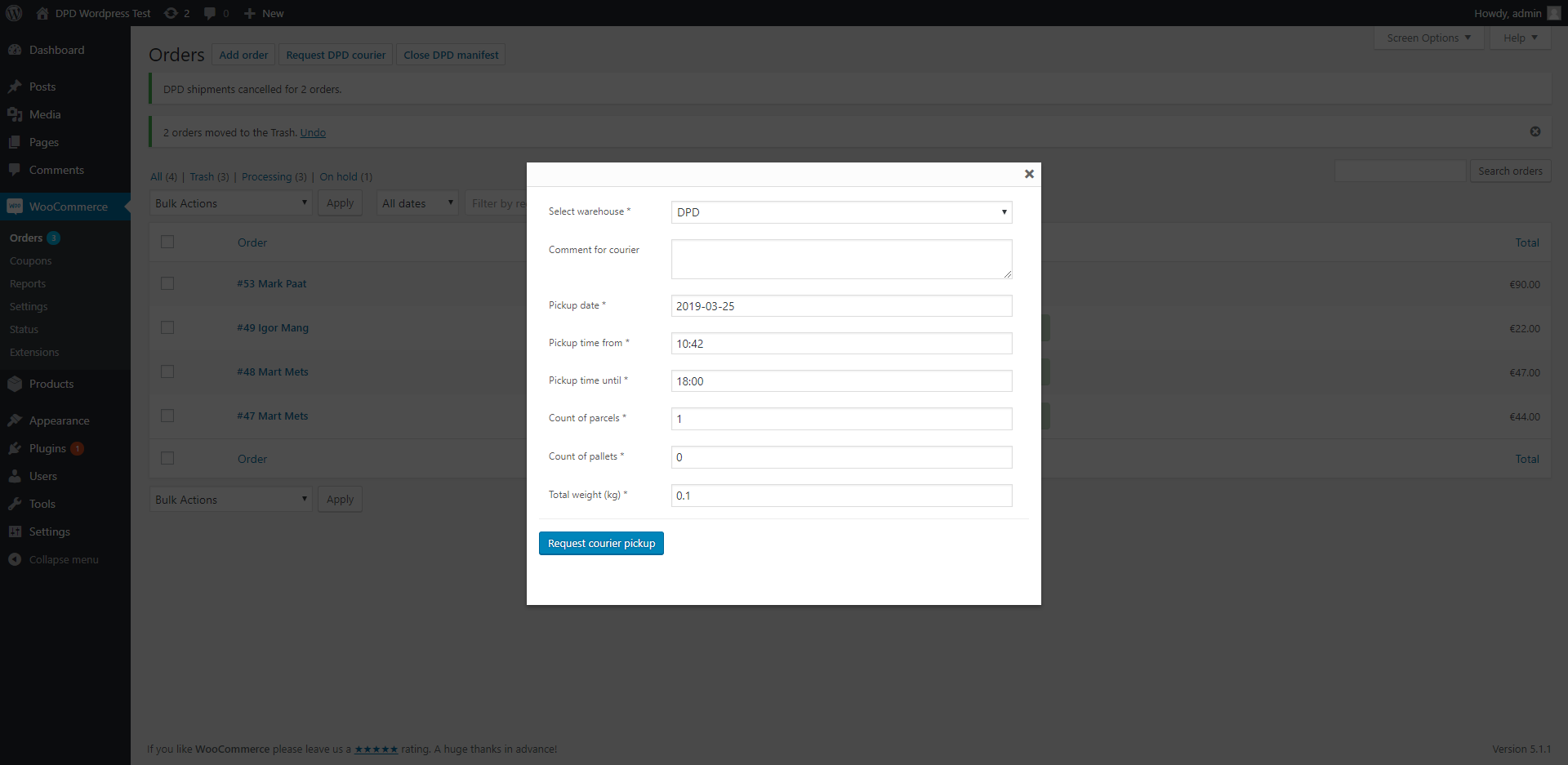
Task: Open Reports submenu item
Action: [28, 284]
